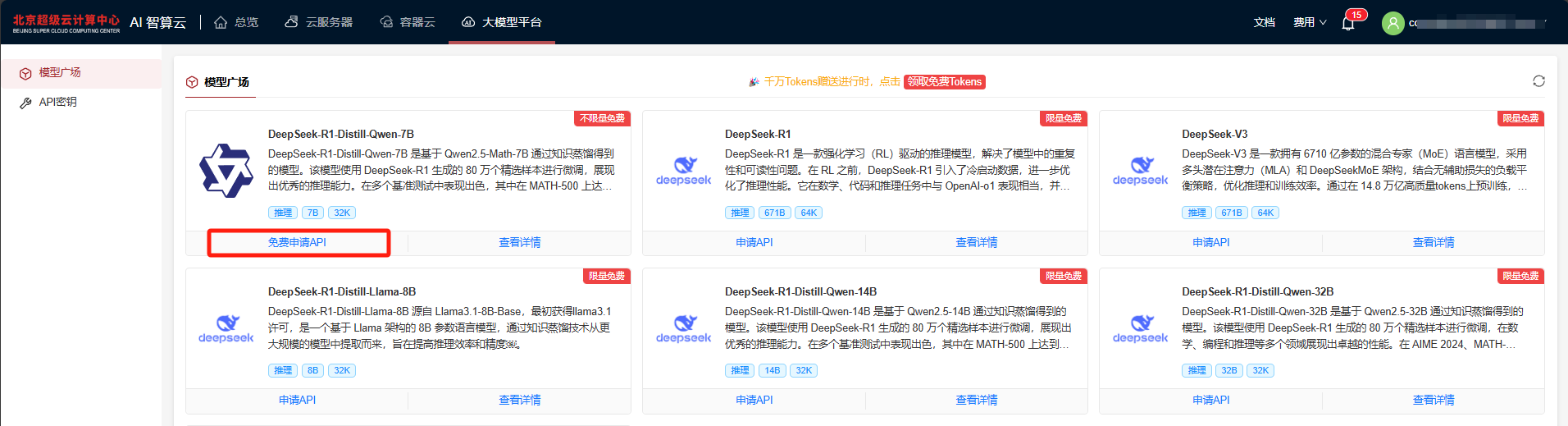The image size is (1568, 426).
Task: Click 申请API for DeepSeek-V3
Action: (1211, 243)
